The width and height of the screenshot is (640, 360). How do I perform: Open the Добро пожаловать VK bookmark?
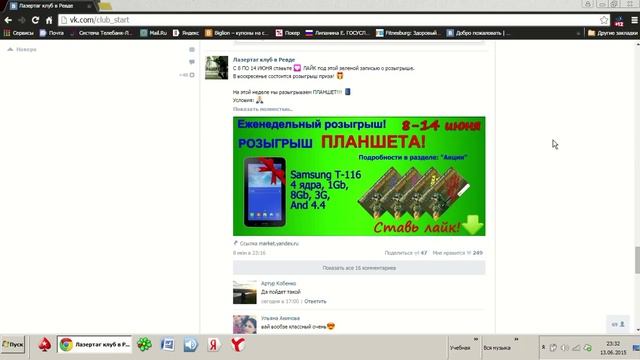pyautogui.click(x=478, y=33)
